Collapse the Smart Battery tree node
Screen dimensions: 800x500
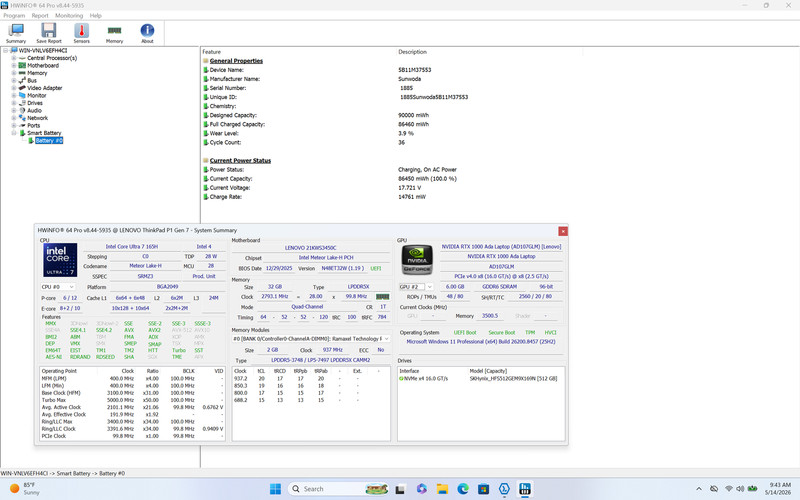[x=14, y=133]
